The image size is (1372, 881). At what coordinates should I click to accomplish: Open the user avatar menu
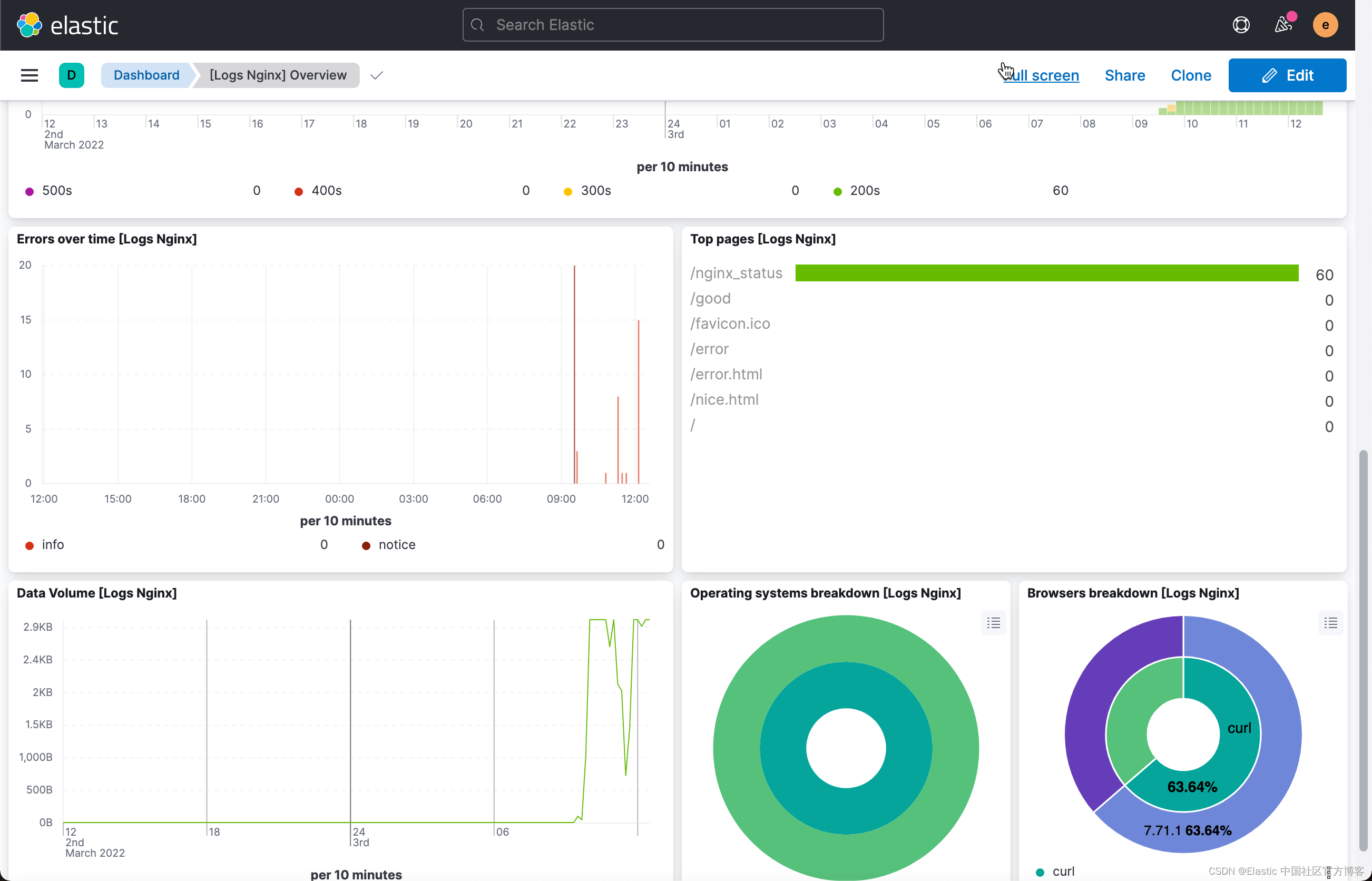pyautogui.click(x=1325, y=25)
